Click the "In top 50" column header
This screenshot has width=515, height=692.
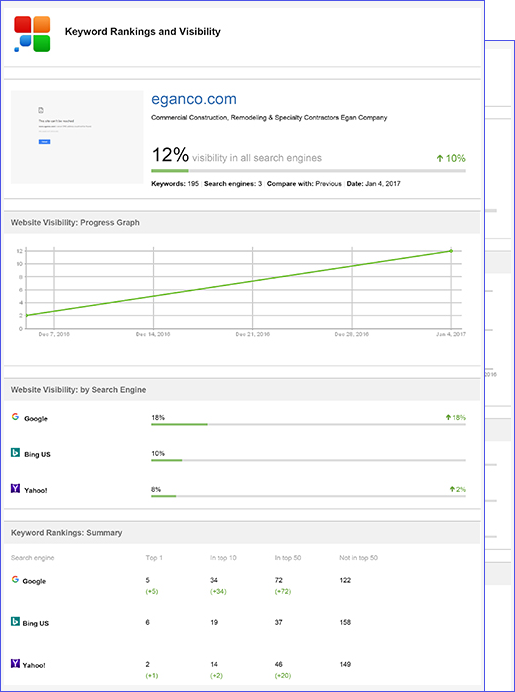(288, 558)
